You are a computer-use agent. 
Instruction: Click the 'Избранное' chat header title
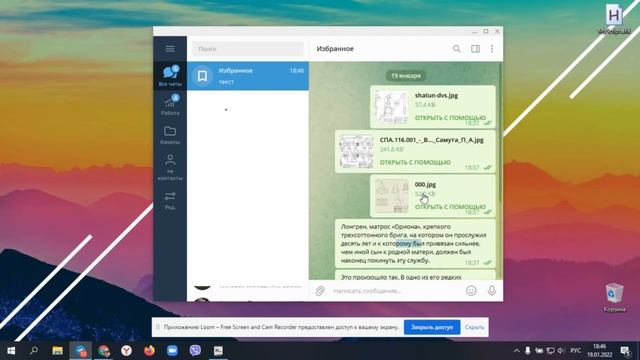point(335,49)
